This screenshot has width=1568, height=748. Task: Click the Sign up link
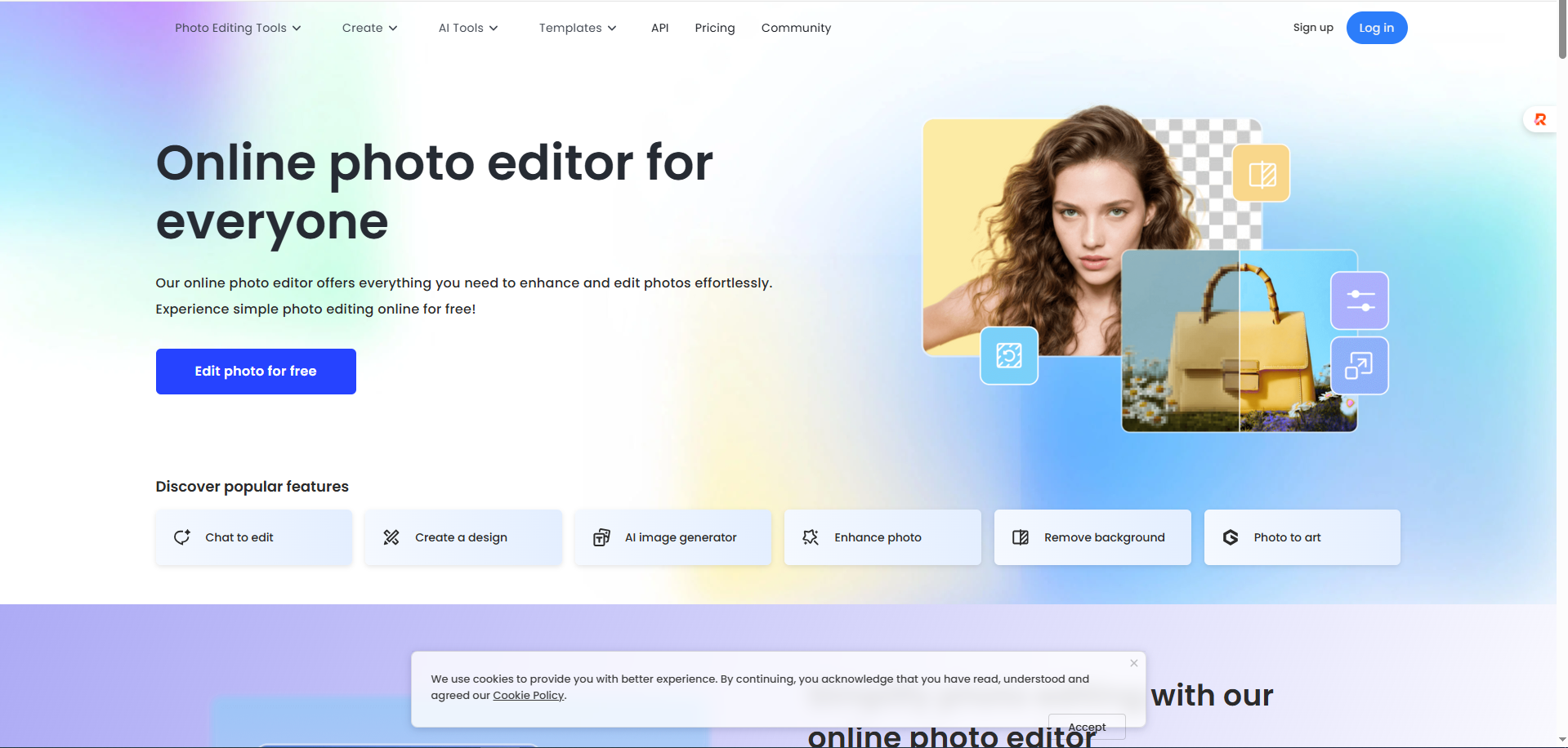pos(1313,28)
